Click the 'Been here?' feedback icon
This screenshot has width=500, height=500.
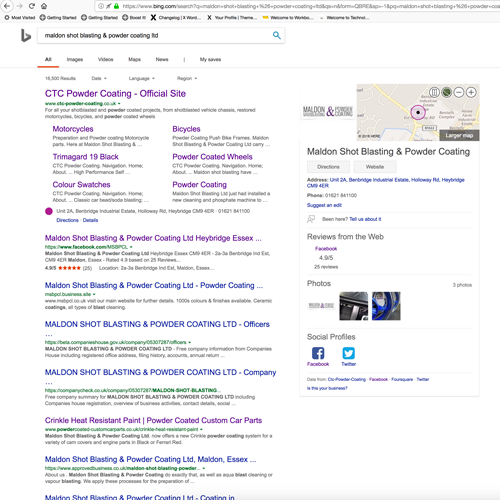pos(311,219)
